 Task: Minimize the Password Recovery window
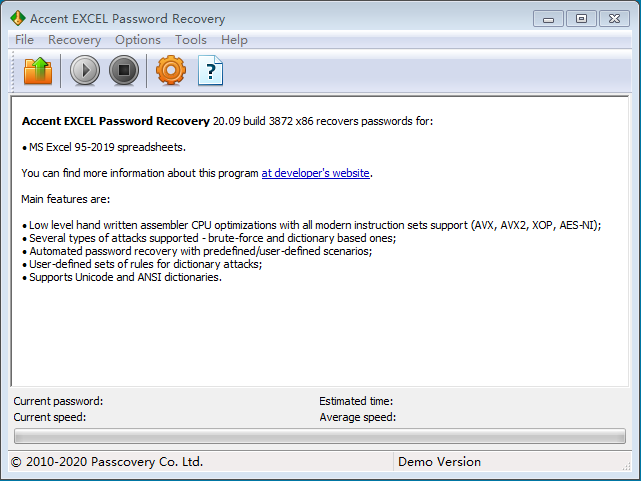[547, 18]
